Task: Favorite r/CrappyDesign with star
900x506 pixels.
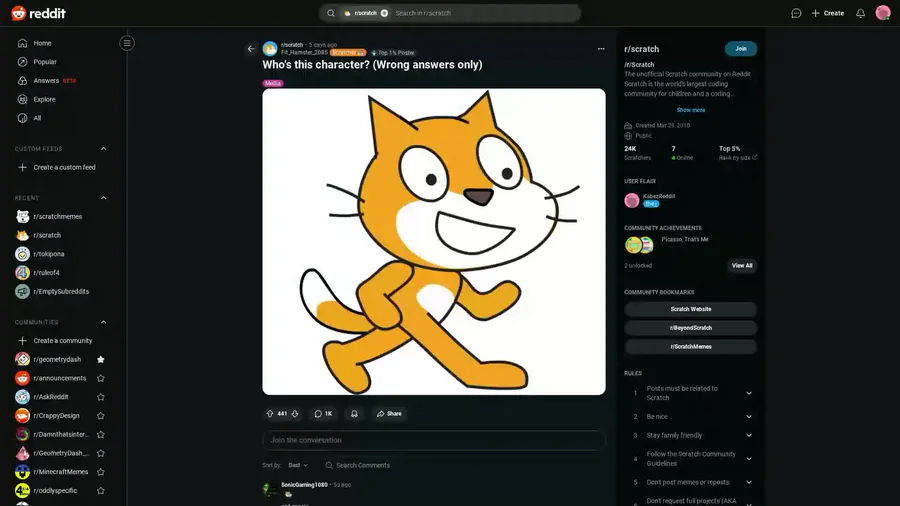Action: [101, 416]
